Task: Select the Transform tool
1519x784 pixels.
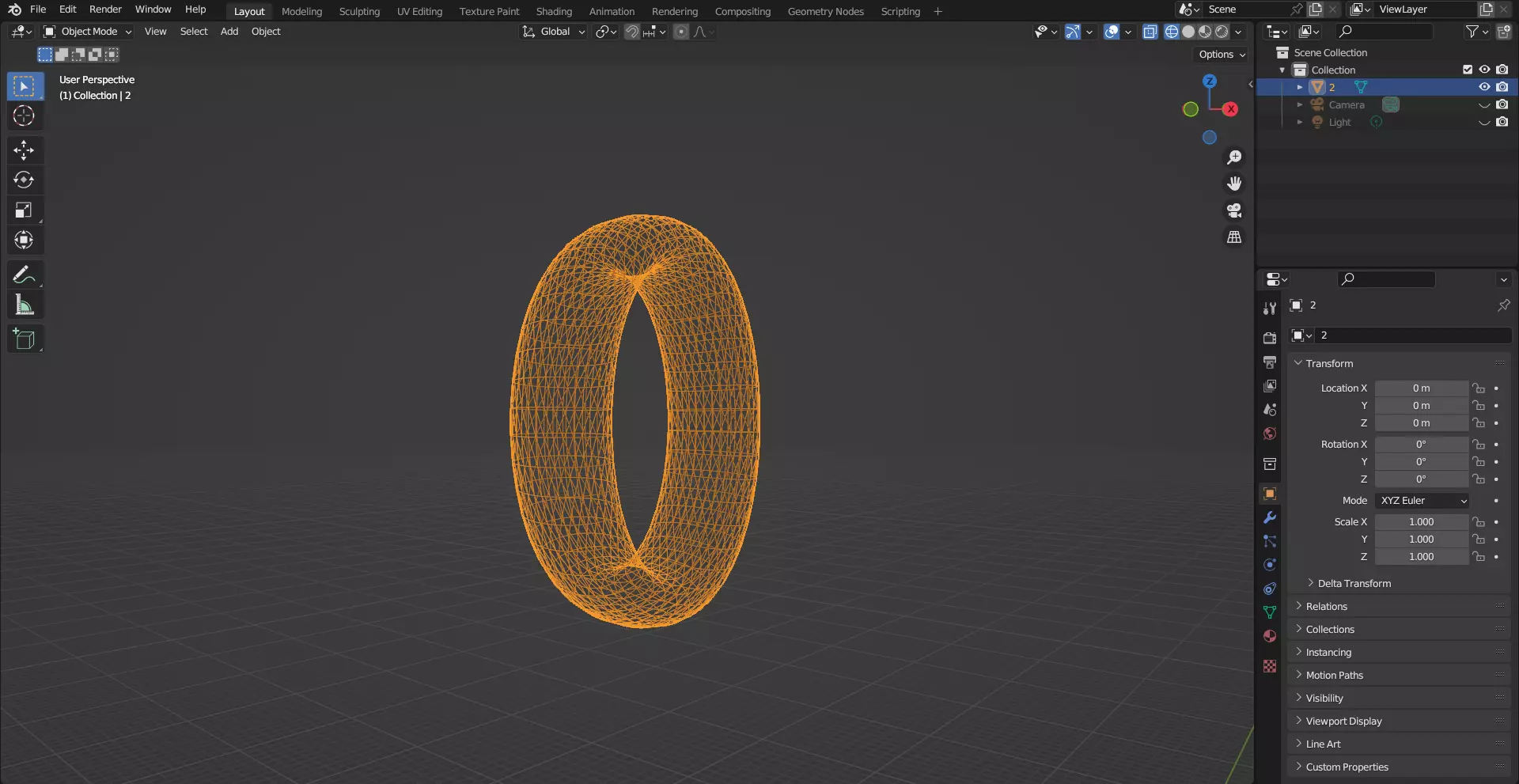Action: (25, 241)
